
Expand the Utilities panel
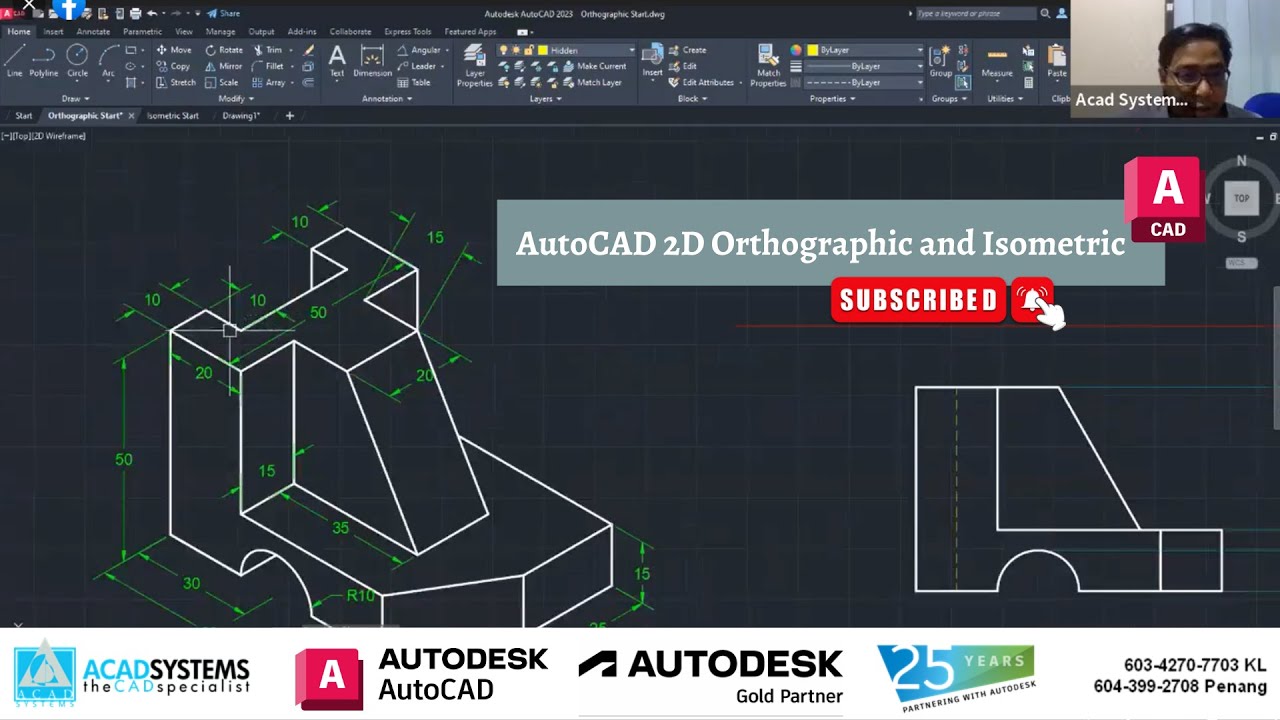pos(1005,98)
